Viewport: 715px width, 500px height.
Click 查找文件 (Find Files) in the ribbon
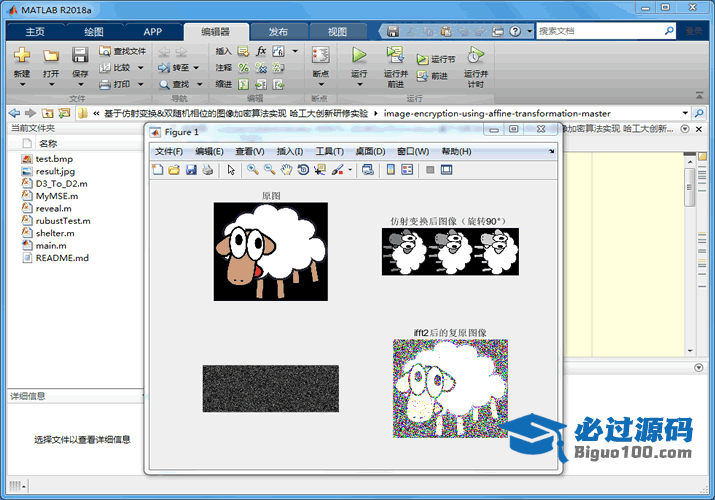click(122, 51)
